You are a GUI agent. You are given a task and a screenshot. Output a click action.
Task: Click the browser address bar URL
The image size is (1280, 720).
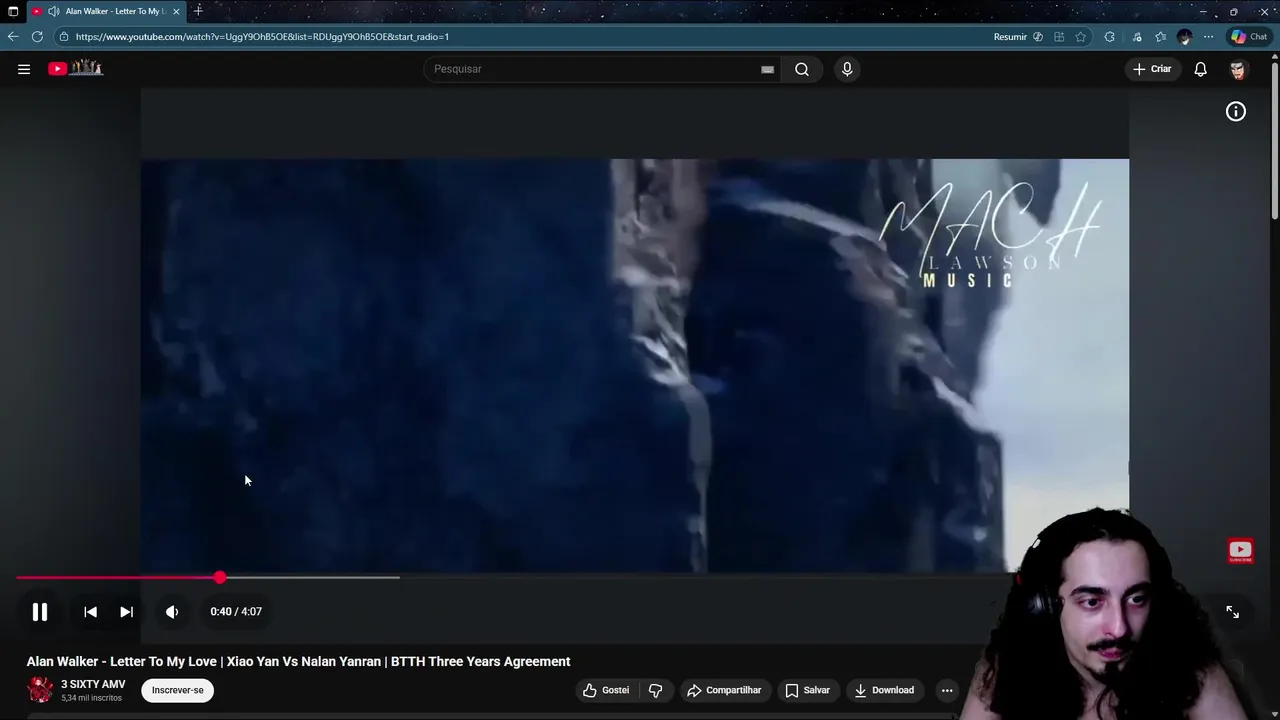coord(262,37)
